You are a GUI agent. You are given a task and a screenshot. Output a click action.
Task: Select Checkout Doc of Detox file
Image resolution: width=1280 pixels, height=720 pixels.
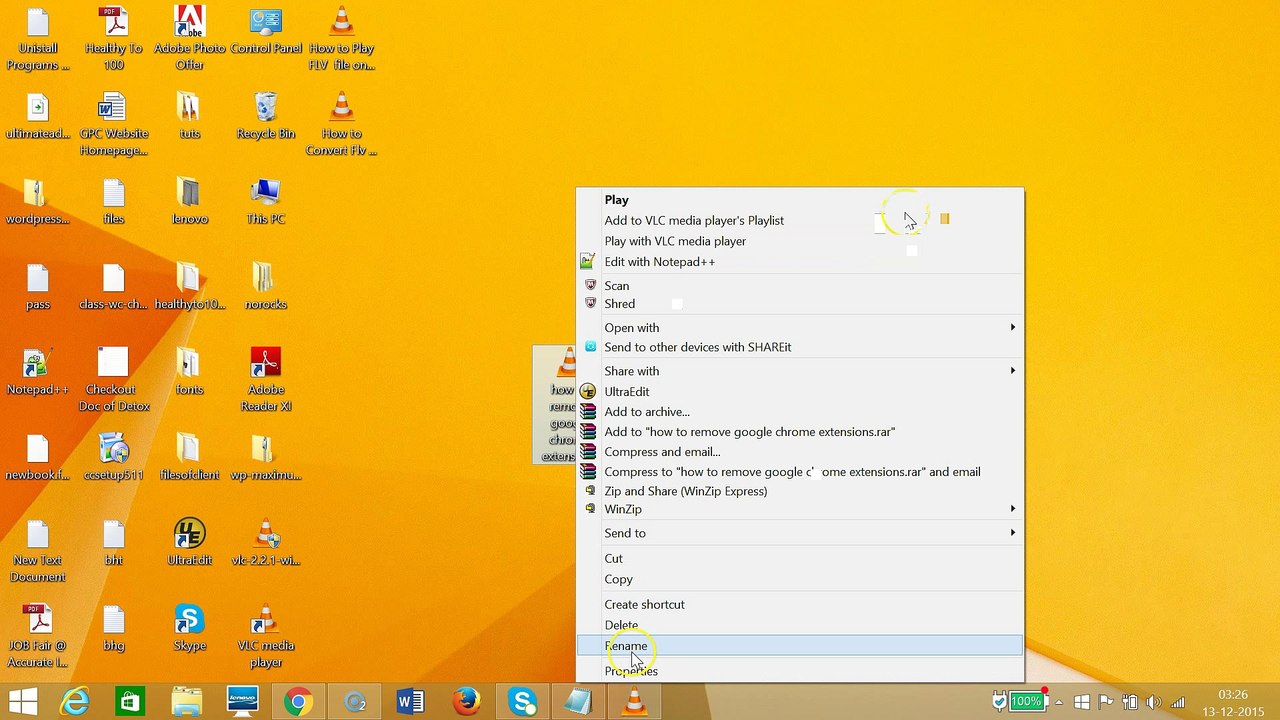click(x=113, y=380)
